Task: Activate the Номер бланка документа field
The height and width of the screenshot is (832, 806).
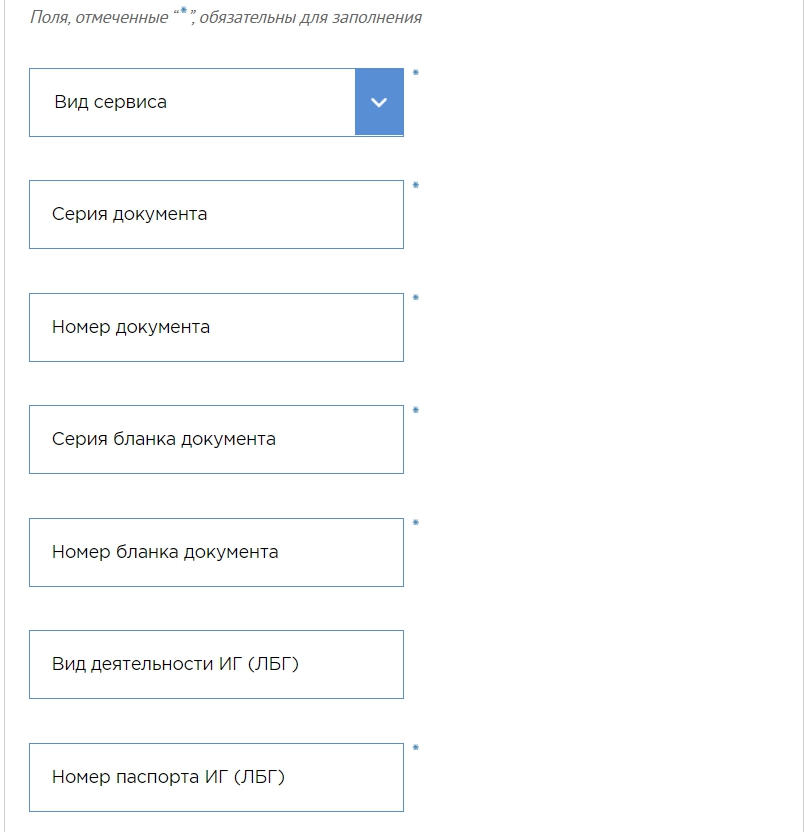Action: pos(216,552)
